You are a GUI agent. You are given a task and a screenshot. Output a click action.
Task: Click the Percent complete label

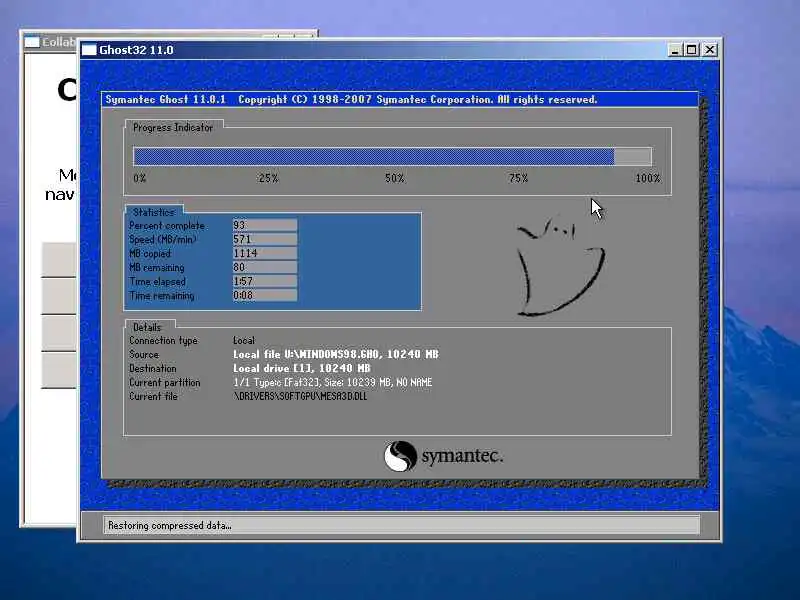click(x=167, y=226)
